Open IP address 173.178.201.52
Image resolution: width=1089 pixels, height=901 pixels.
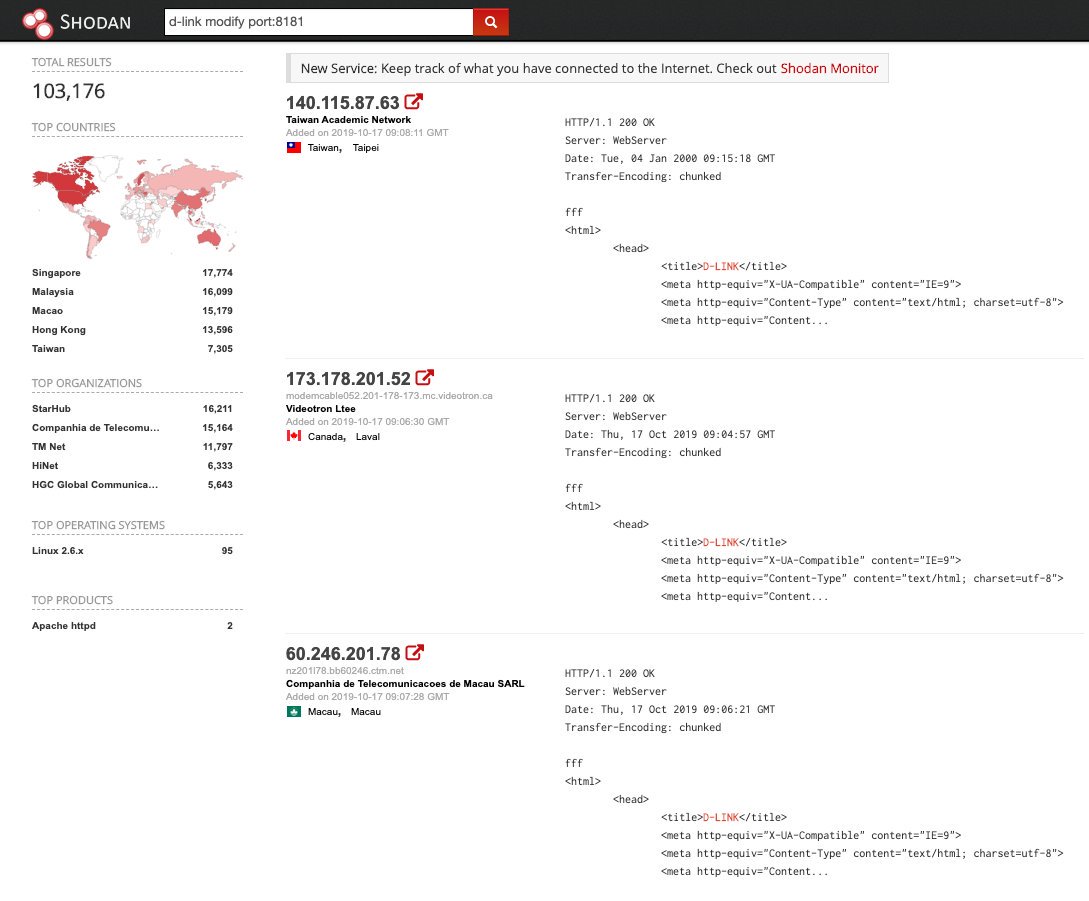pos(348,379)
